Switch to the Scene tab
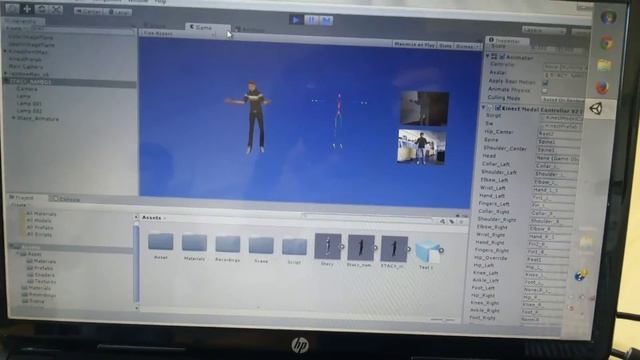 [156, 26]
